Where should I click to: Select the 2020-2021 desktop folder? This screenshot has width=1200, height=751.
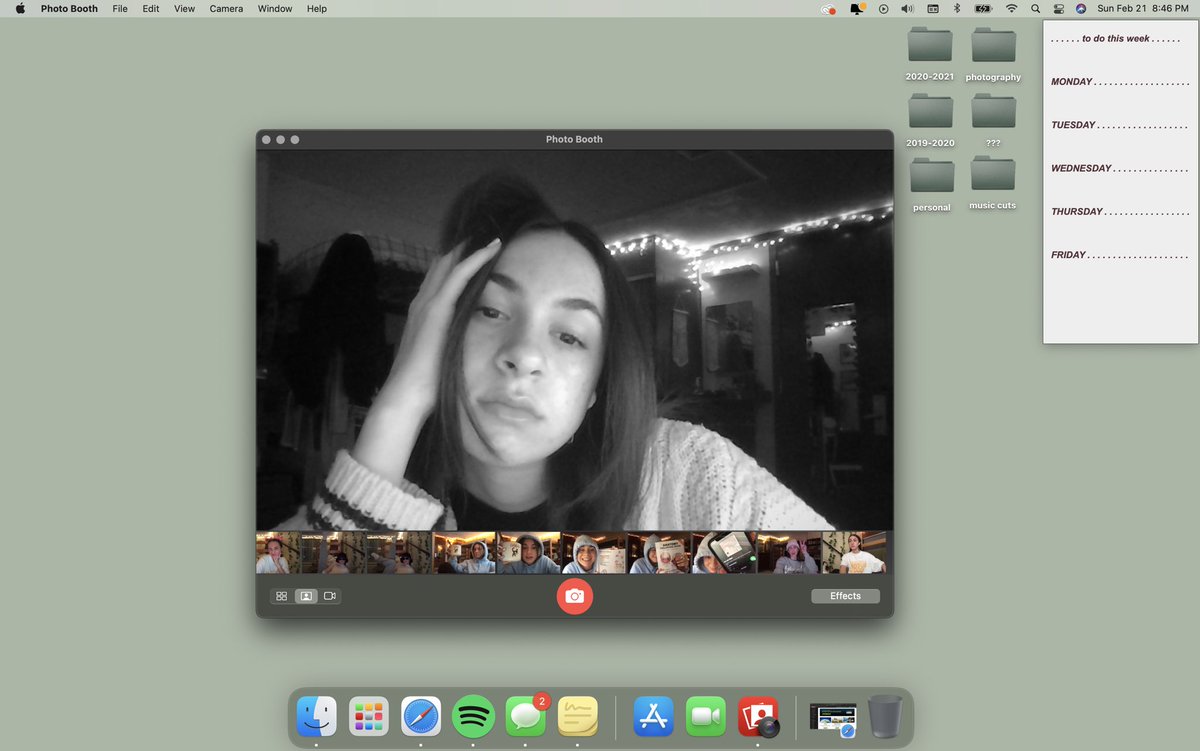pyautogui.click(x=930, y=53)
